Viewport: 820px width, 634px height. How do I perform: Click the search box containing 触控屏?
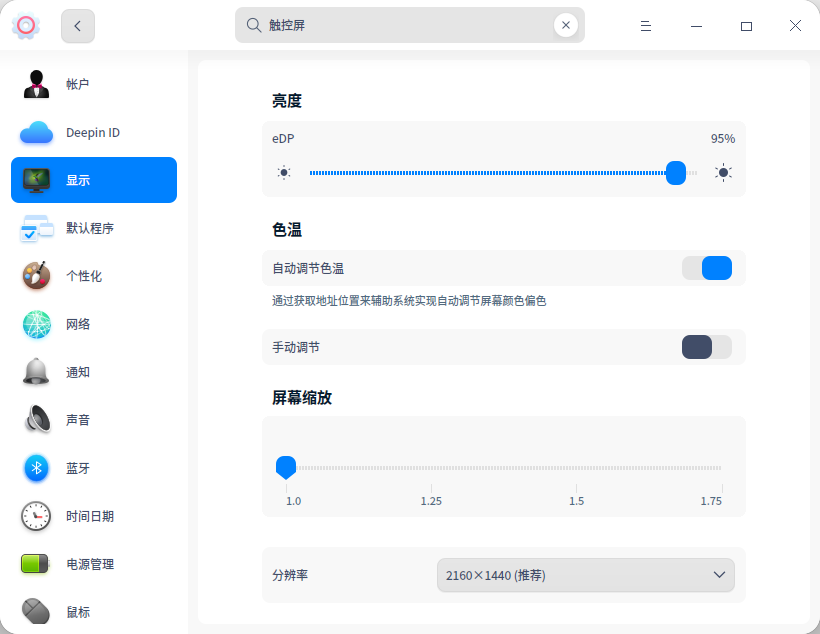pyautogui.click(x=409, y=25)
